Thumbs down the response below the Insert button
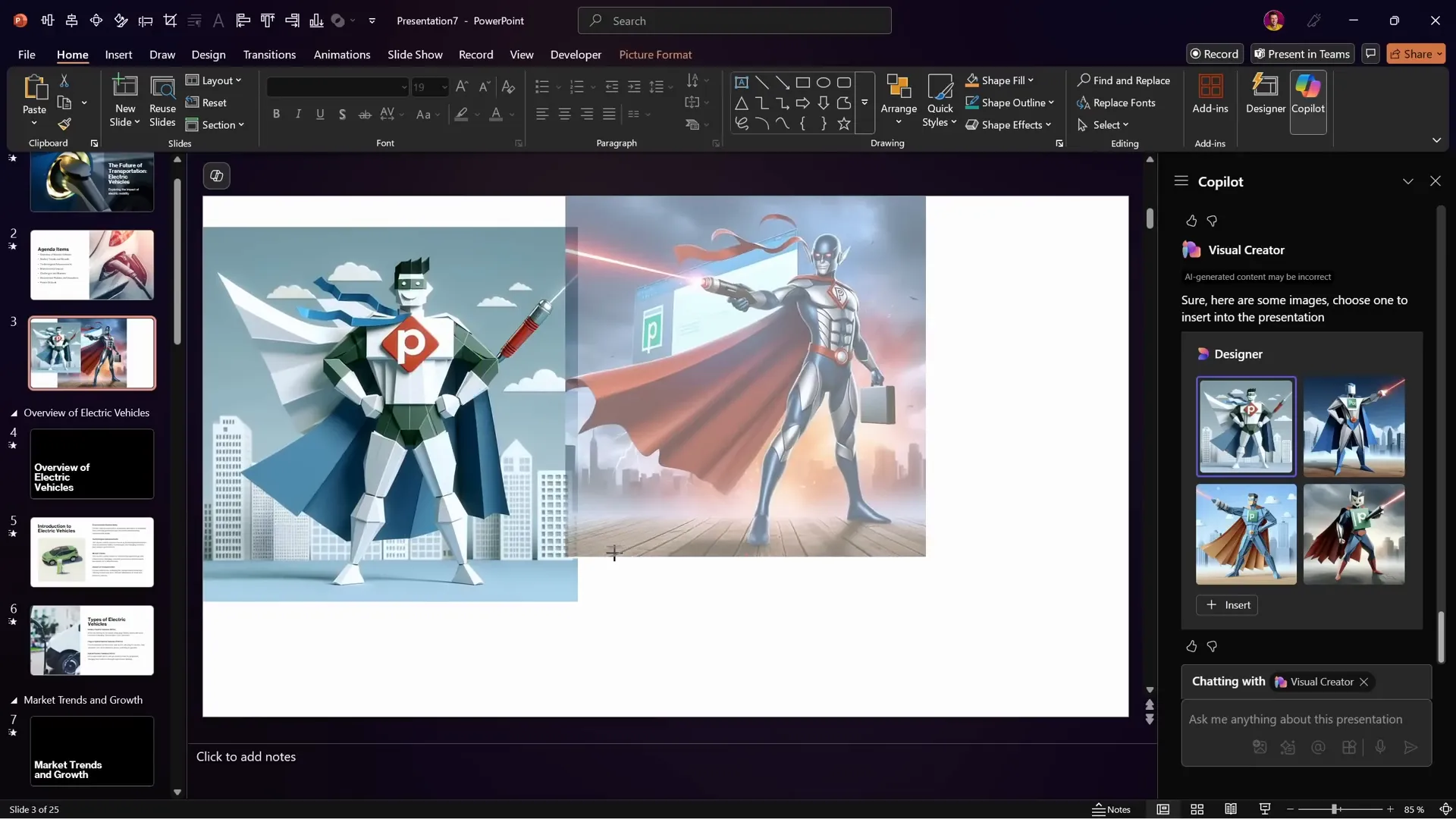The image size is (1456, 819). 1212,647
